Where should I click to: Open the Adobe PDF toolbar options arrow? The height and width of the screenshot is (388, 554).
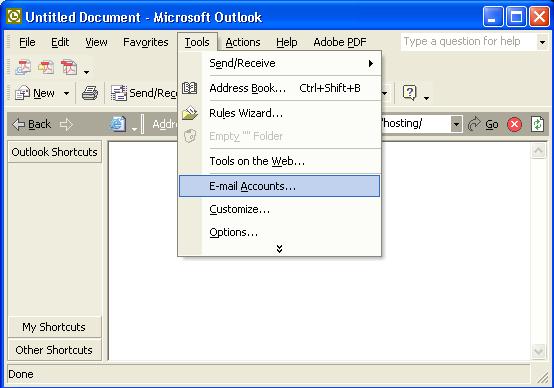(86, 72)
